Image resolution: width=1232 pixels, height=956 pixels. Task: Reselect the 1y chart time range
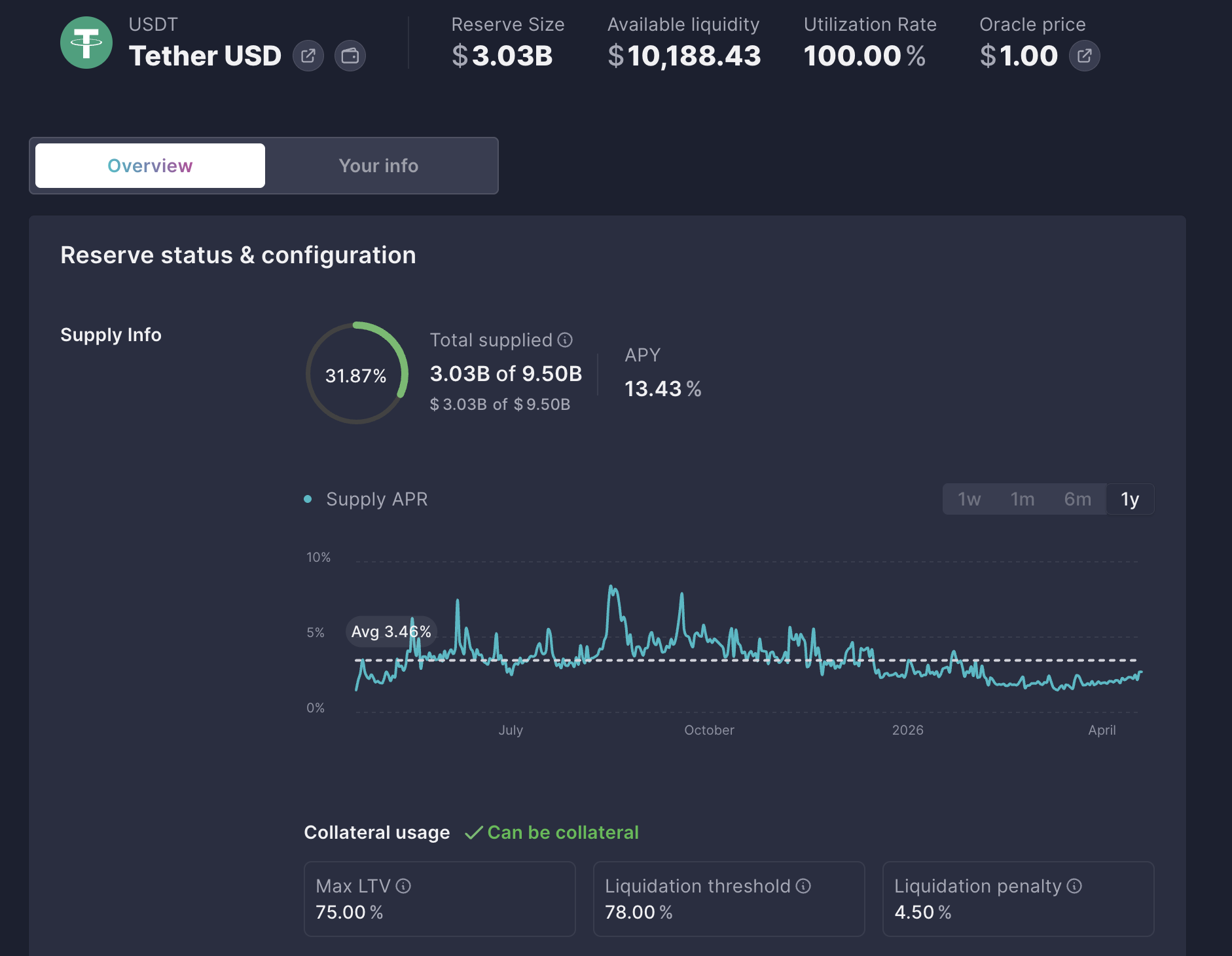[1130, 499]
